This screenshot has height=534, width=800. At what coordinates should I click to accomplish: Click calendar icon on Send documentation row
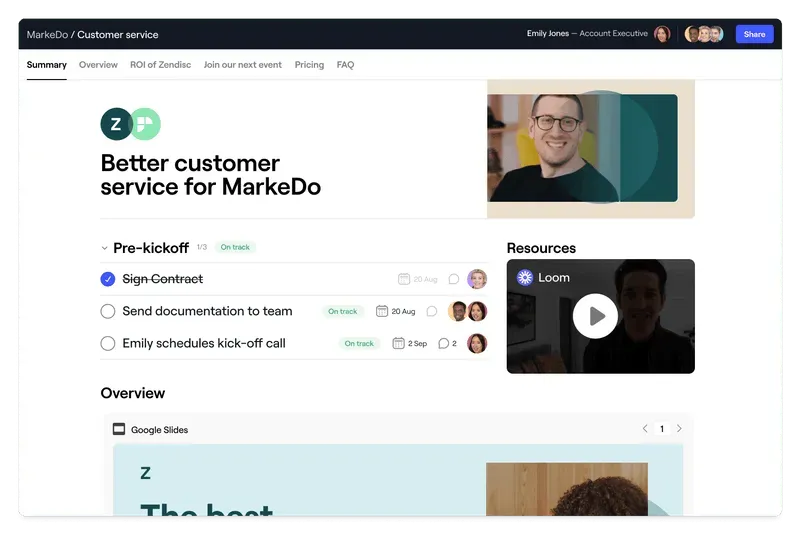[x=382, y=311]
